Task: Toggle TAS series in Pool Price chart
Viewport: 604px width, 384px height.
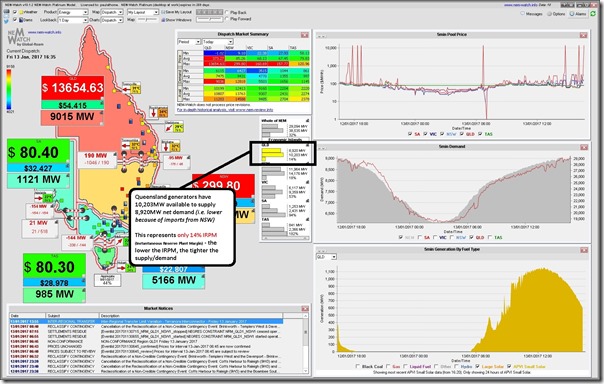Action: pyautogui.click(x=480, y=134)
